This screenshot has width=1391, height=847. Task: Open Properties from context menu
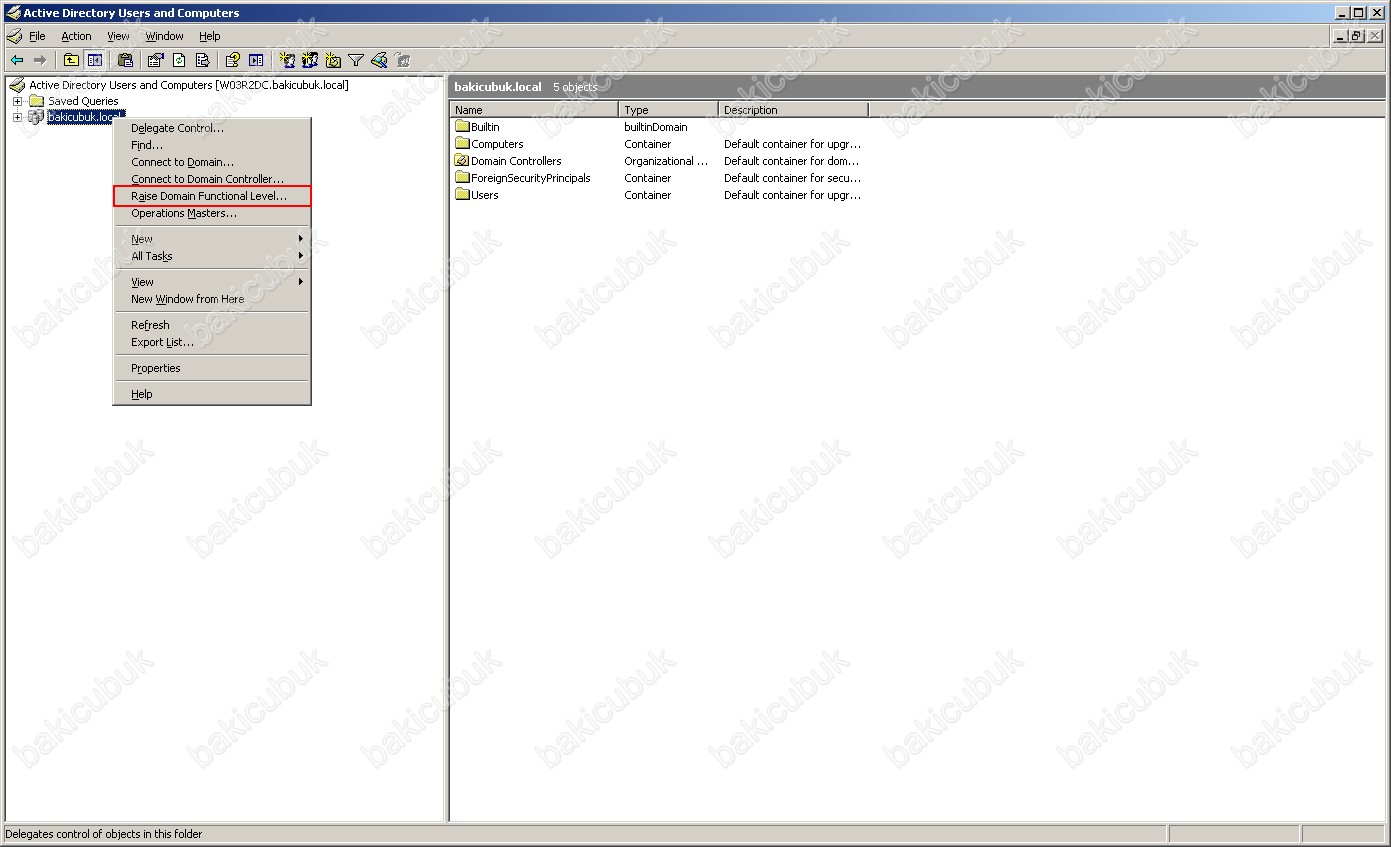click(x=212, y=368)
